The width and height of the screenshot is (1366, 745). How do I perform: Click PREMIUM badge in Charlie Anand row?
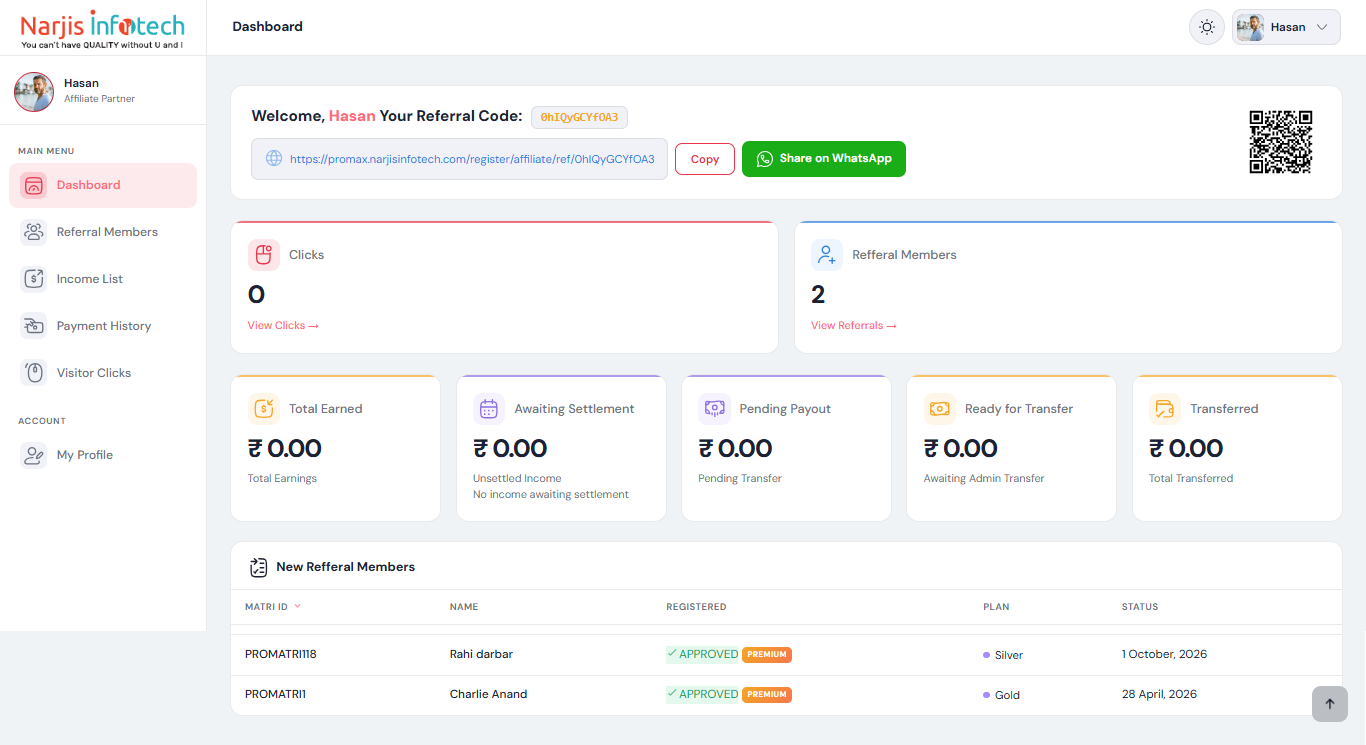(x=767, y=694)
